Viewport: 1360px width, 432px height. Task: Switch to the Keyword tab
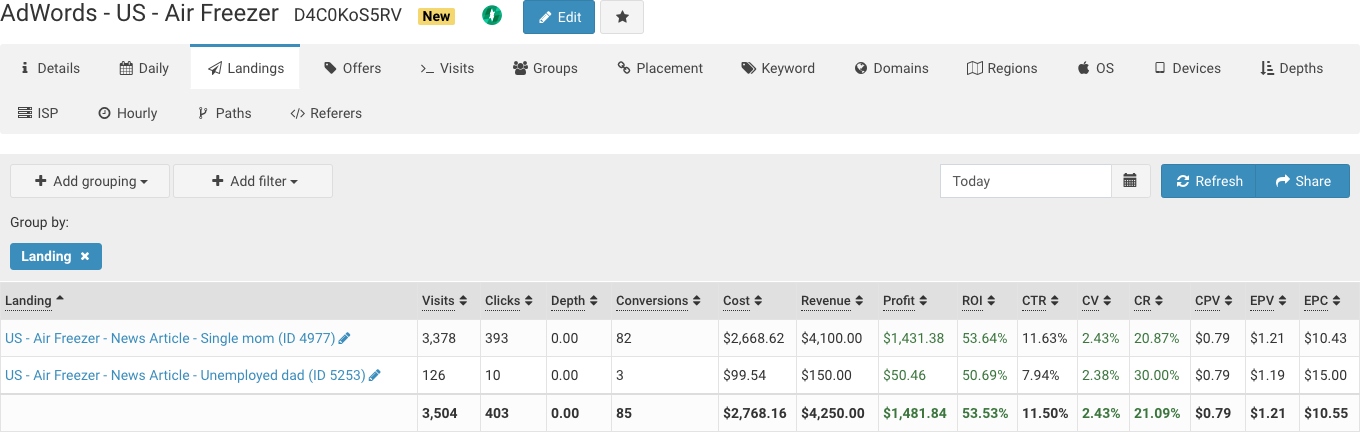coord(778,68)
